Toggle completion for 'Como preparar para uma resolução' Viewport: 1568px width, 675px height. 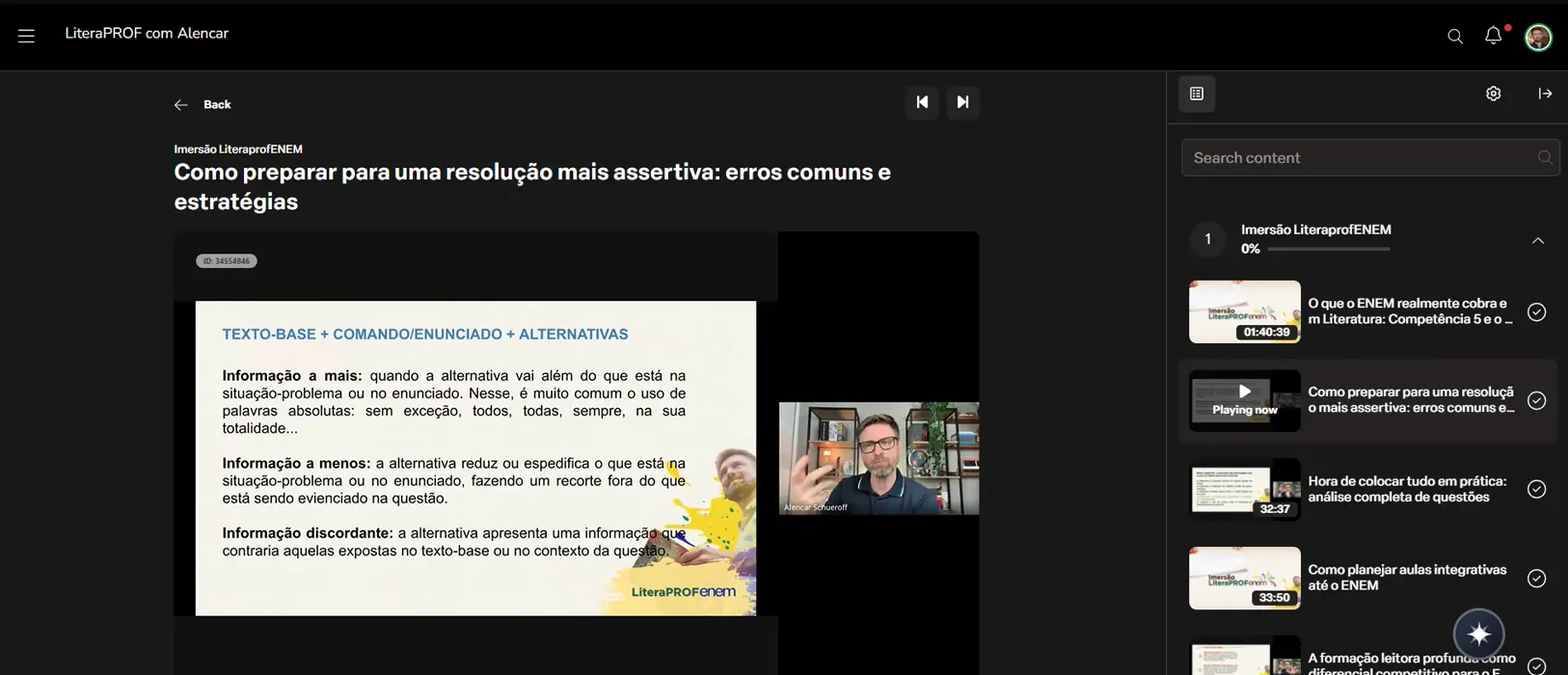point(1537,400)
